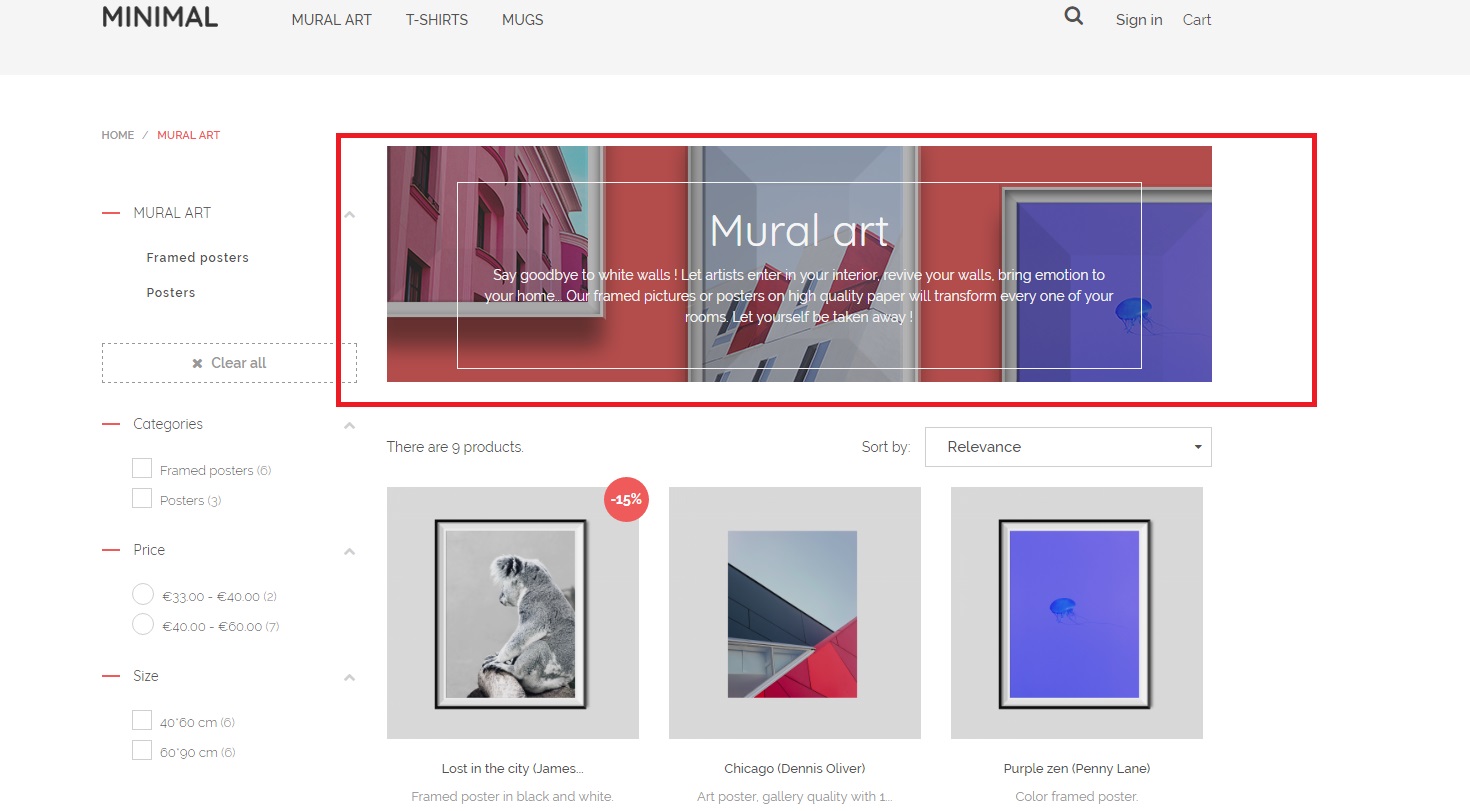Viewport: 1470px width, 811px height.
Task: Collapse the MURAL ART sidebar section
Action: coord(349,214)
